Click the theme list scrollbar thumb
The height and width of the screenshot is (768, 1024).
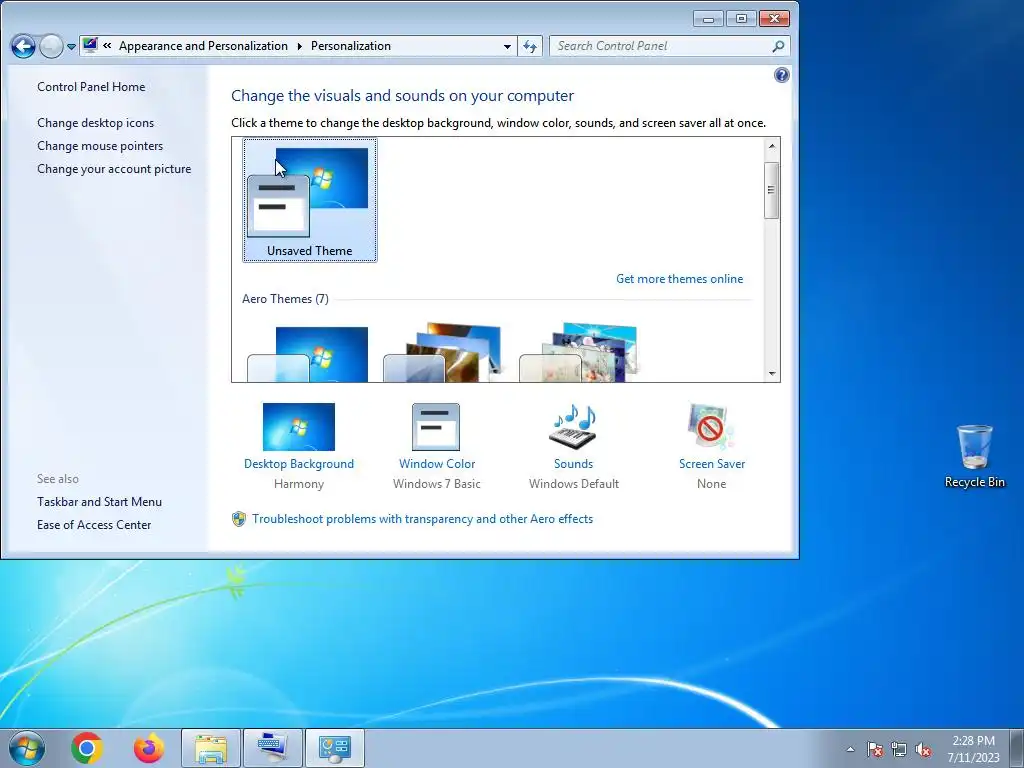click(x=772, y=190)
